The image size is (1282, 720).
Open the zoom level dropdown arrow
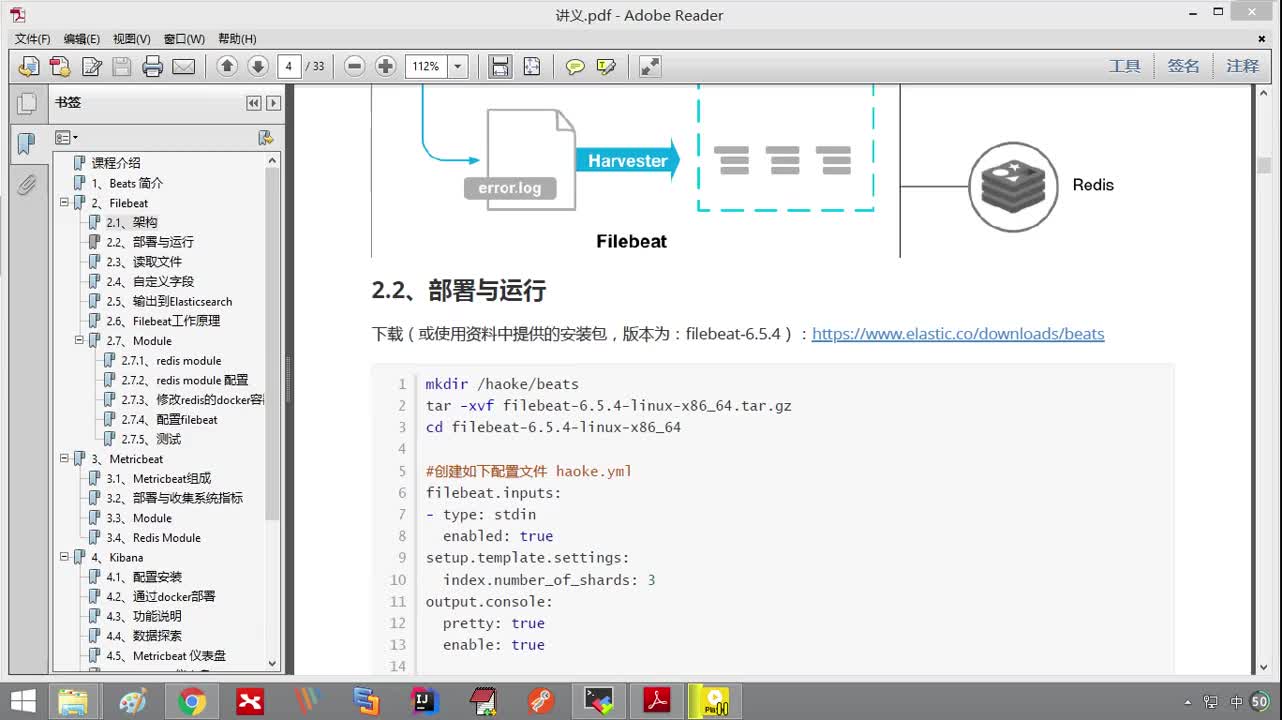[458, 67]
